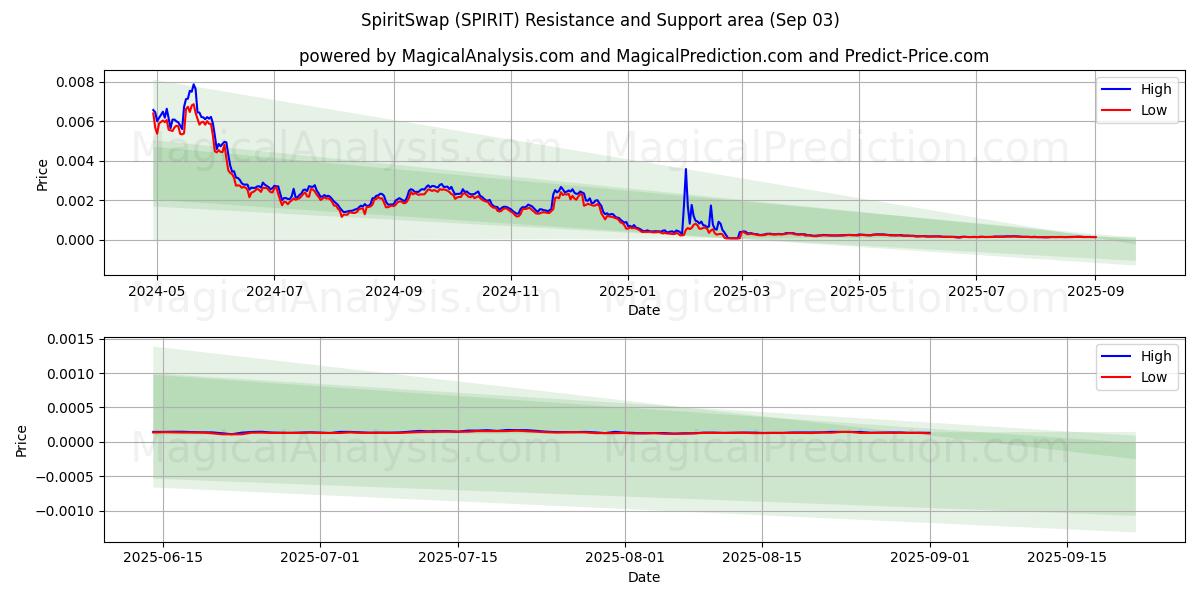Click the Date axis label under the lower chart
This screenshot has width=1200, height=600.
[643, 578]
